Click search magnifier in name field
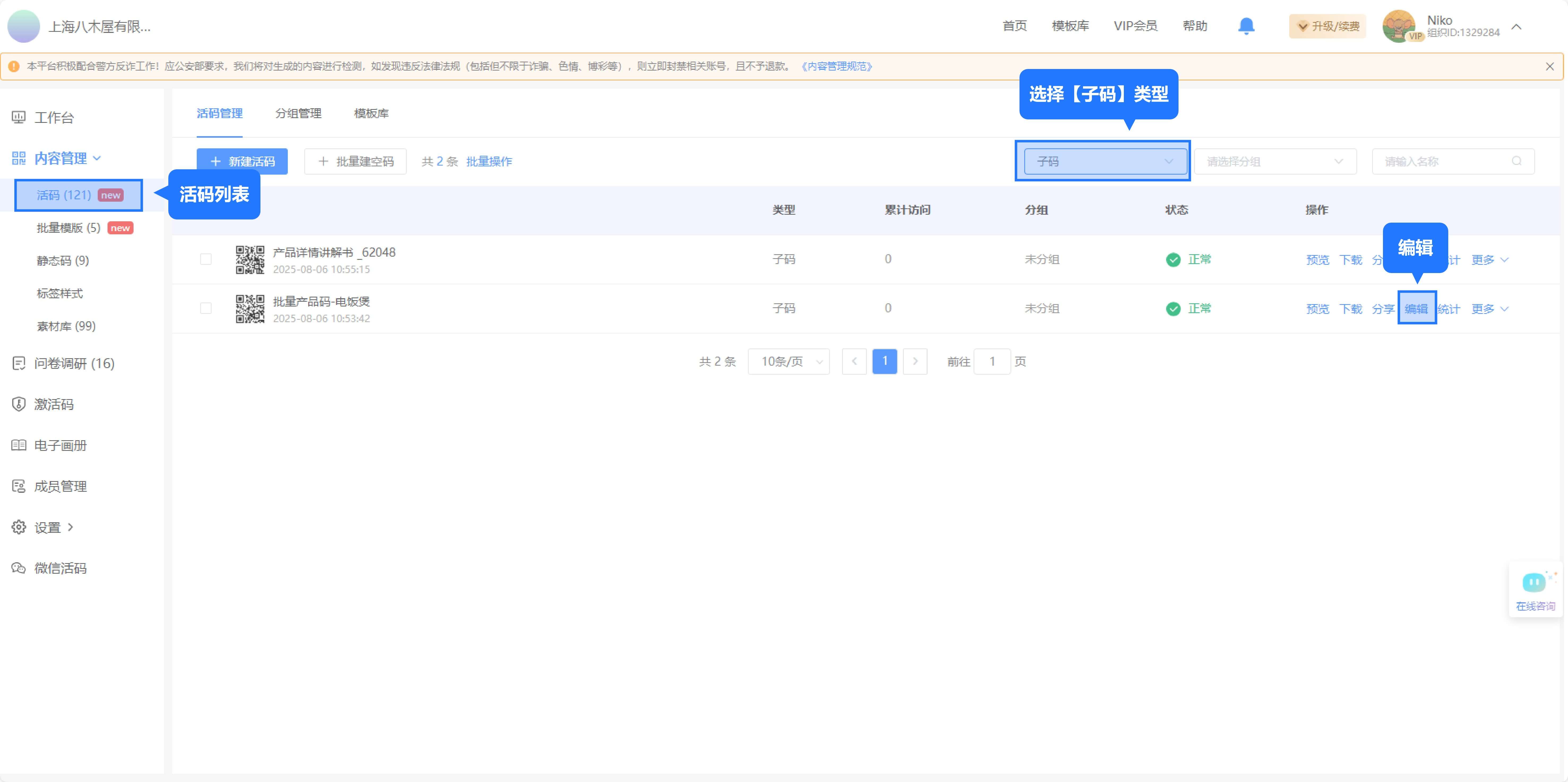Viewport: 1568px width, 782px height. pyautogui.click(x=1516, y=161)
